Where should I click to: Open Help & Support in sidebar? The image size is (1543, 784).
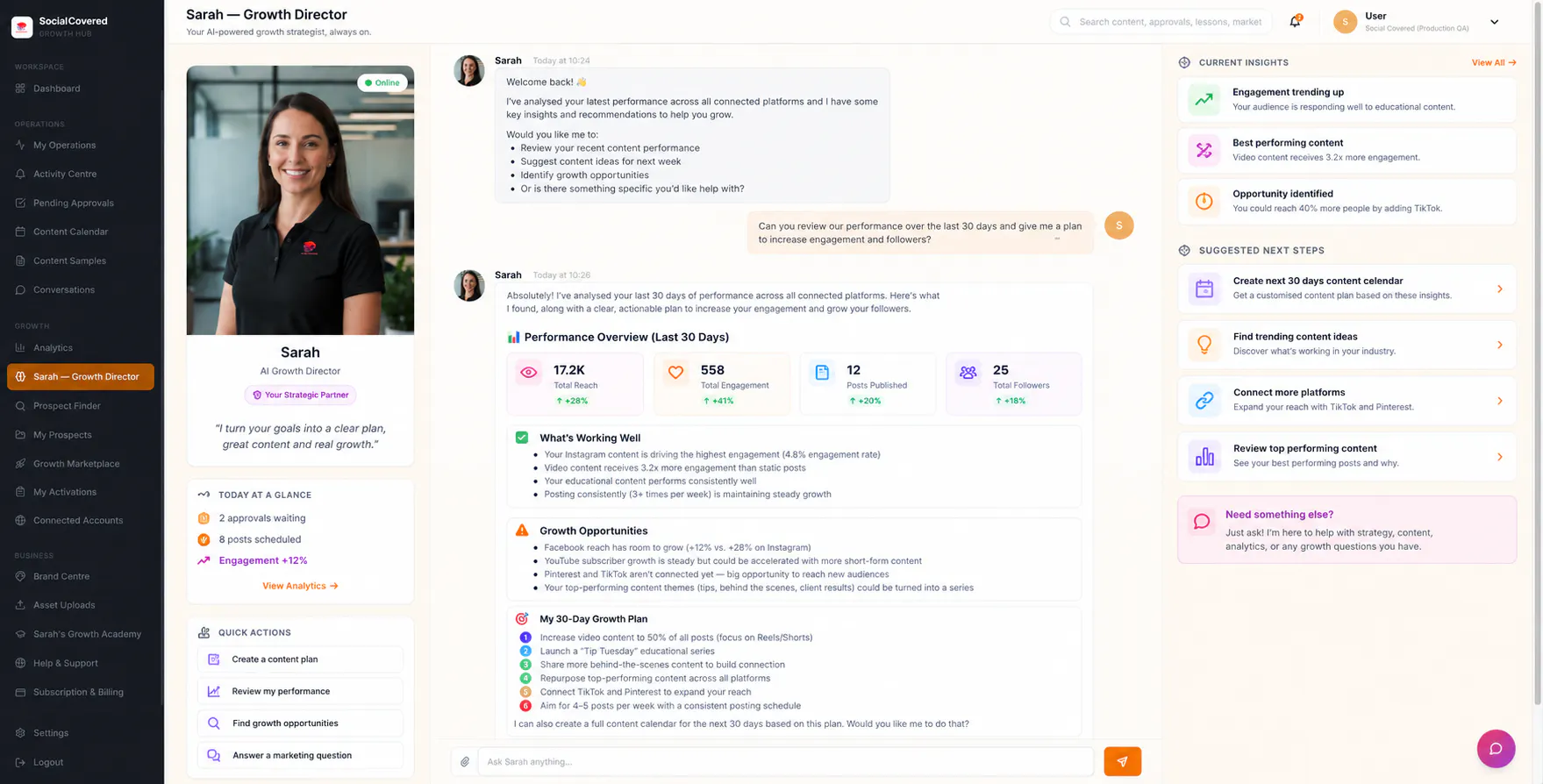pos(81,663)
